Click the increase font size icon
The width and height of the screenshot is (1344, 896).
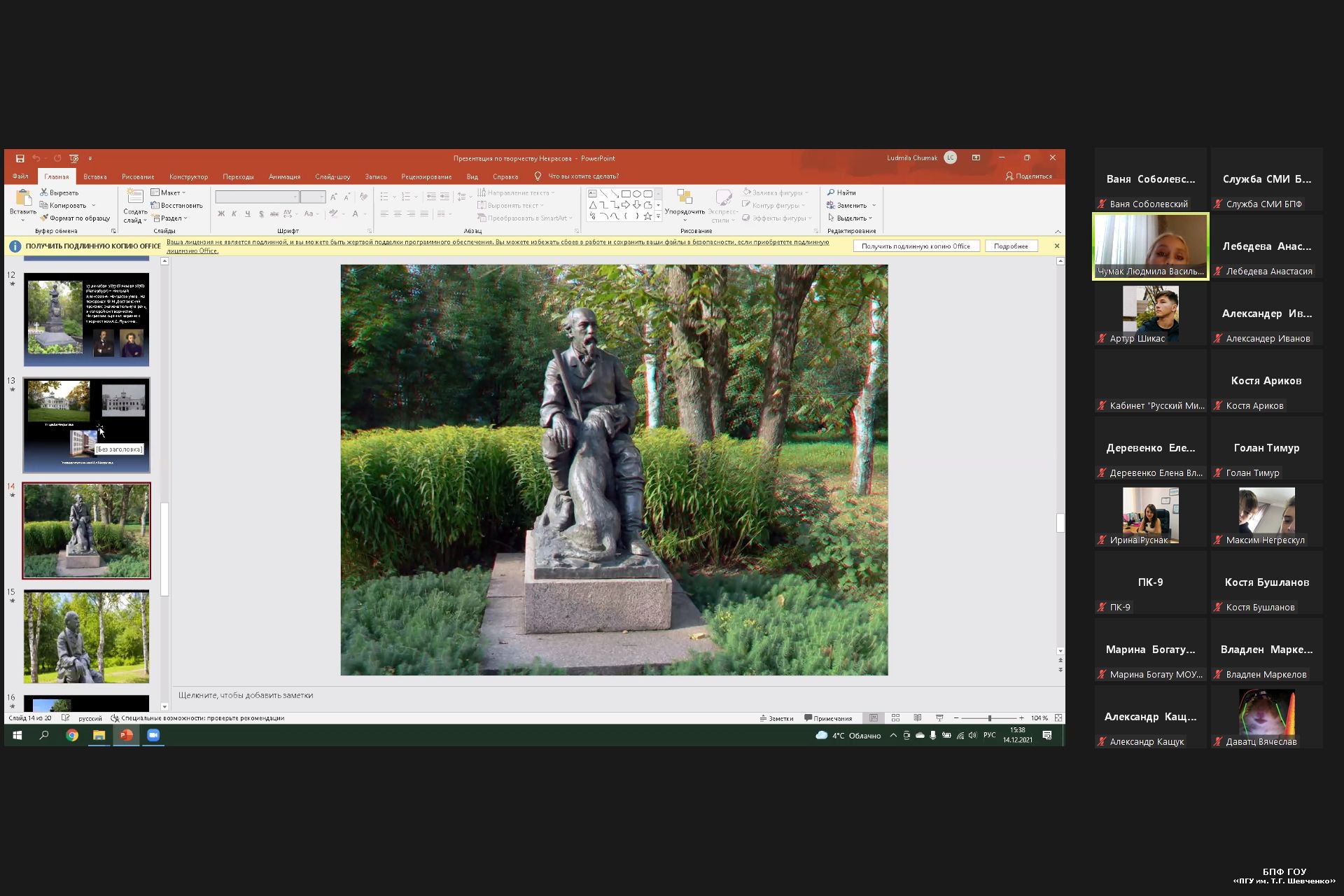334,197
